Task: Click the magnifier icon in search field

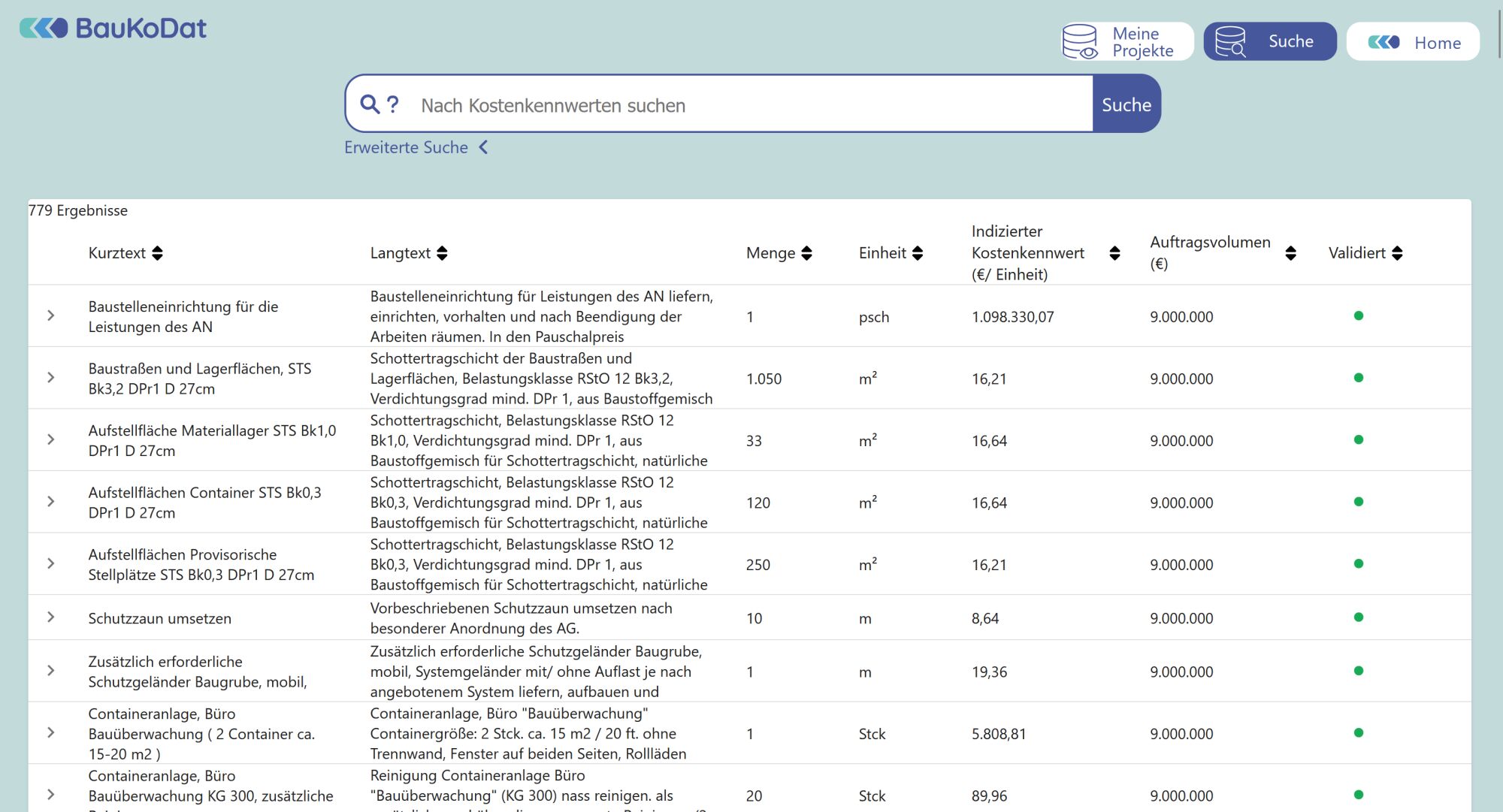Action: click(x=370, y=104)
